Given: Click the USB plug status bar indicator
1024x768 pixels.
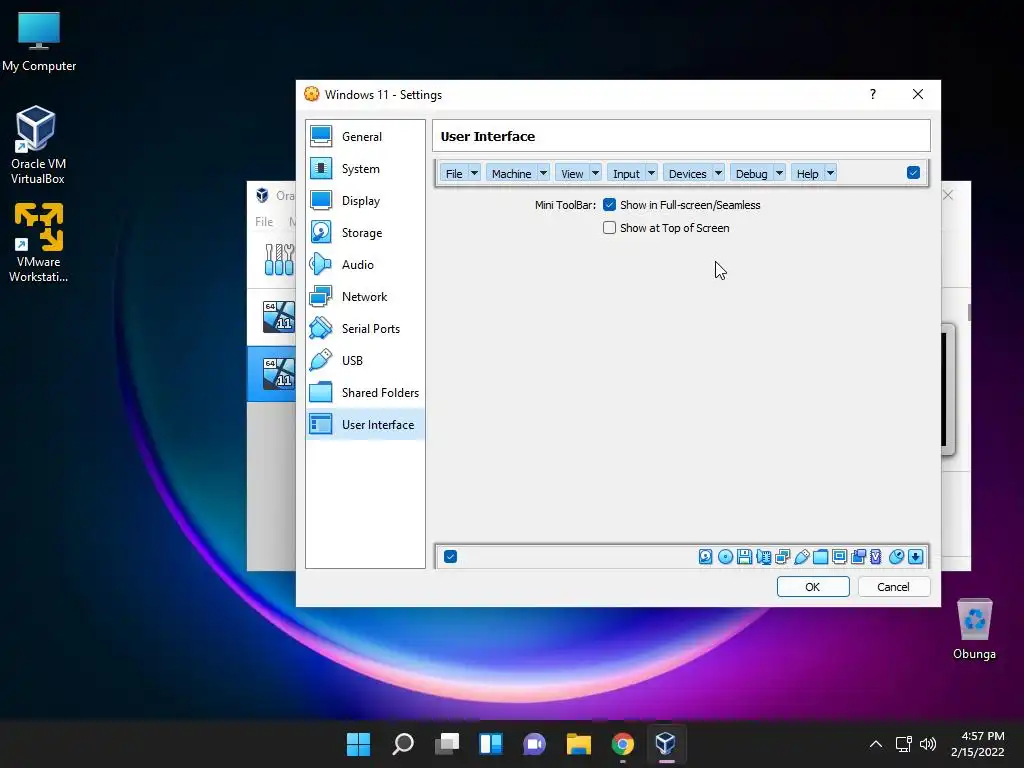Looking at the screenshot, I should 801,556.
